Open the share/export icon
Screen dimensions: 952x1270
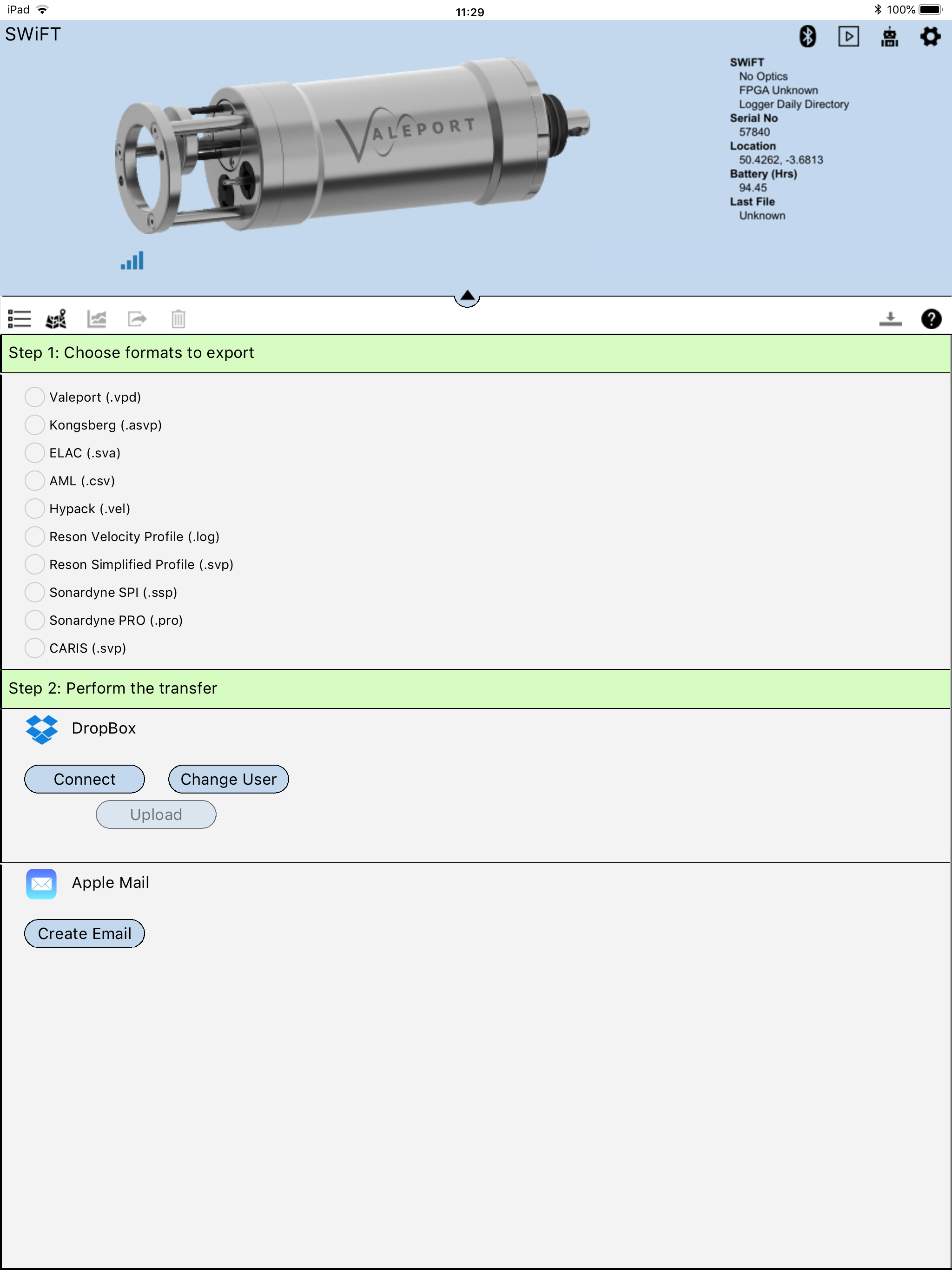coord(137,318)
